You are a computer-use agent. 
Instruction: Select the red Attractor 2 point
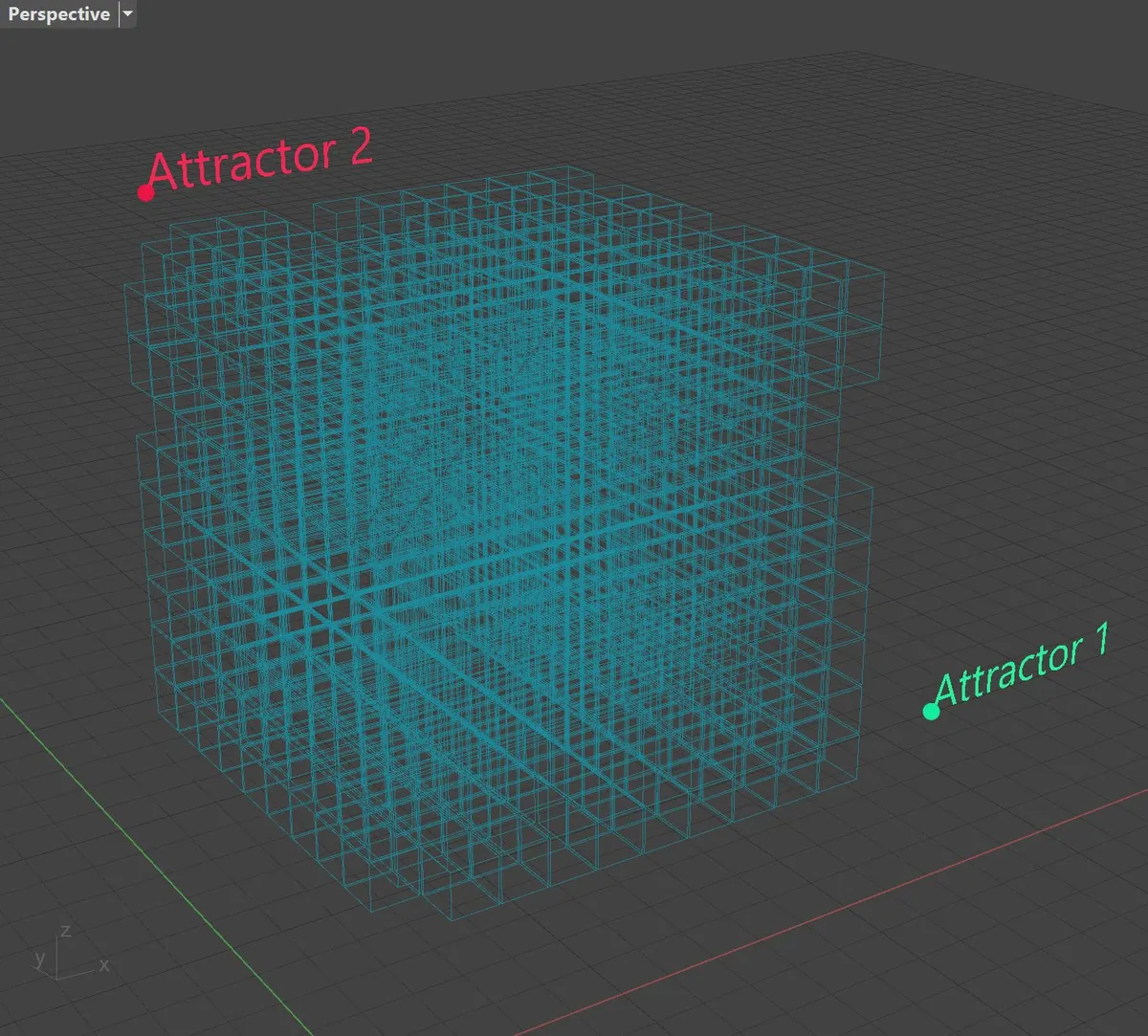(145, 193)
